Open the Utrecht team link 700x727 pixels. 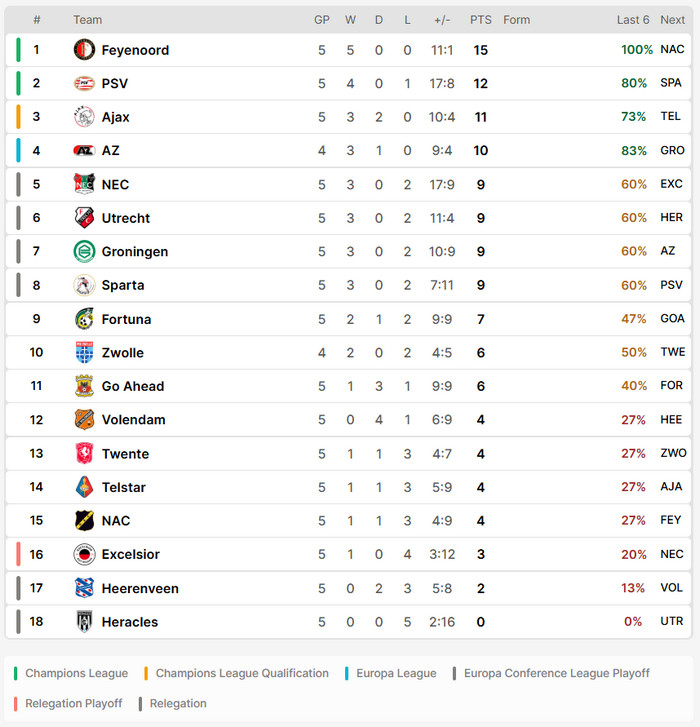coord(126,218)
